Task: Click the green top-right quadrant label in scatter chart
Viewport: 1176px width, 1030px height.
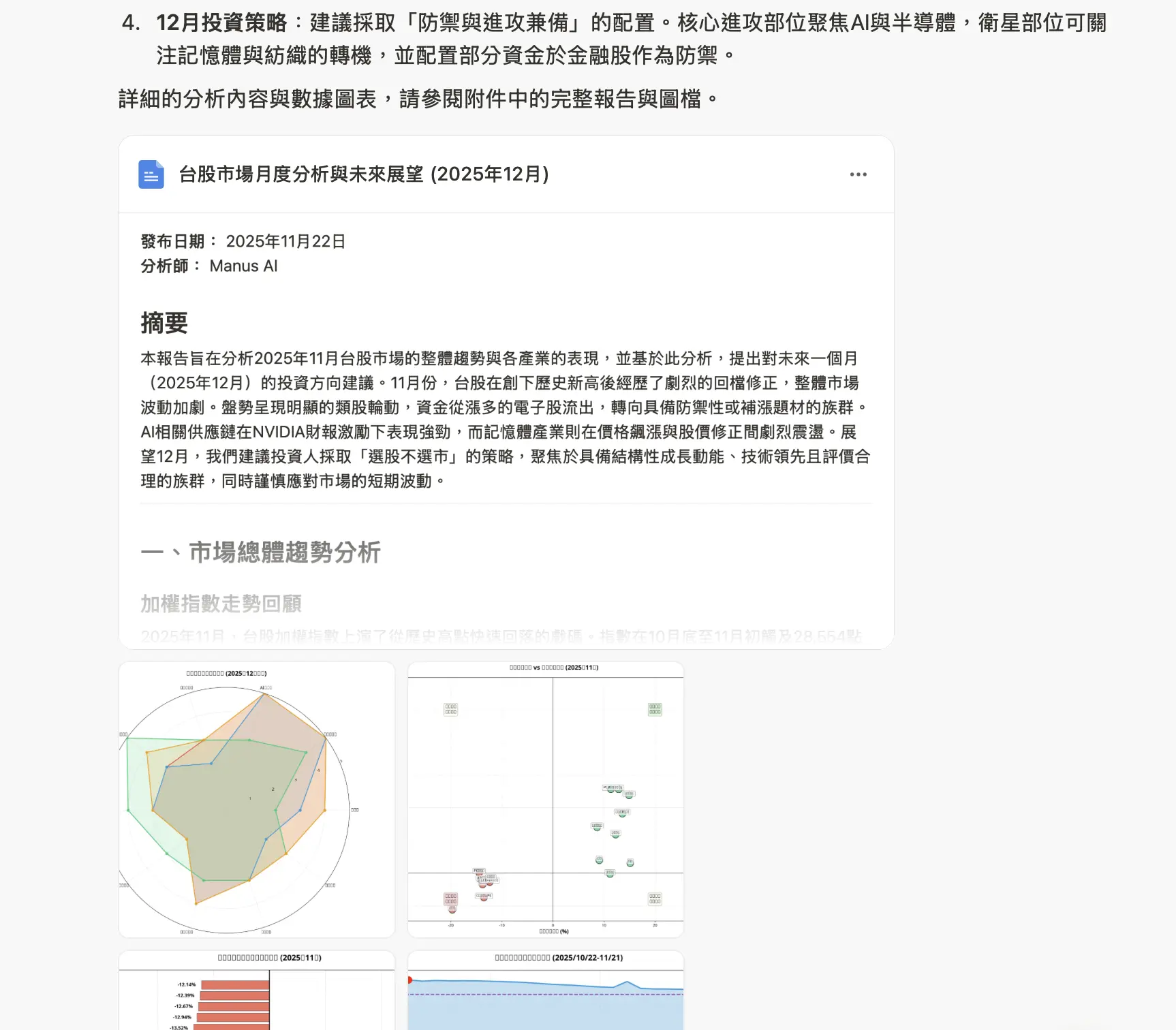Action: click(x=655, y=709)
